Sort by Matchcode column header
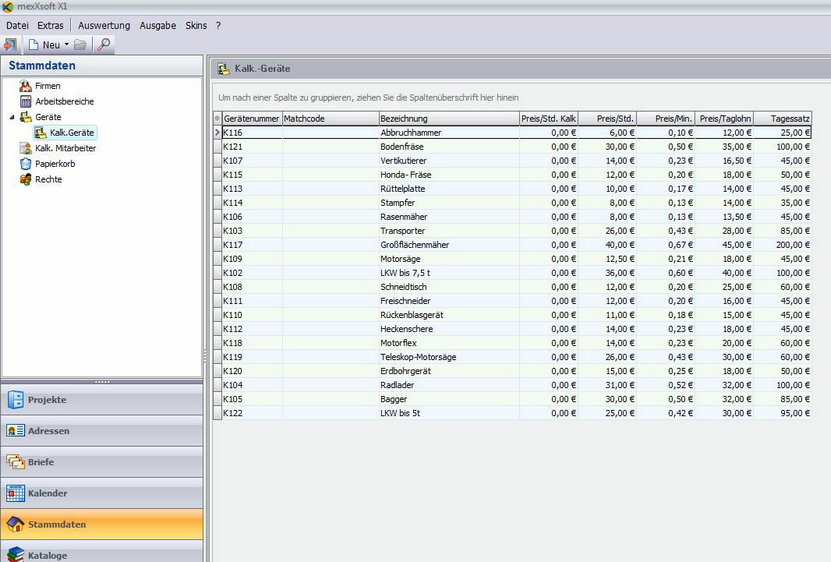 (x=330, y=118)
